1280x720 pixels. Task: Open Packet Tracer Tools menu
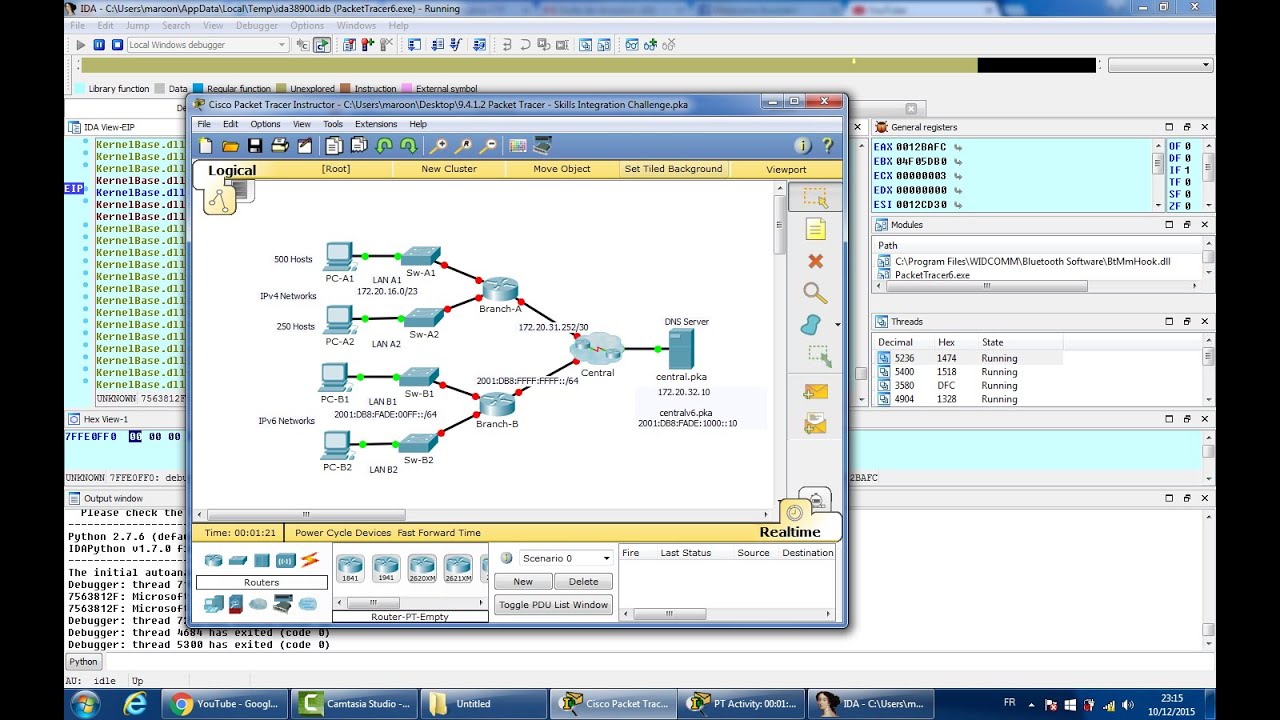click(x=333, y=124)
